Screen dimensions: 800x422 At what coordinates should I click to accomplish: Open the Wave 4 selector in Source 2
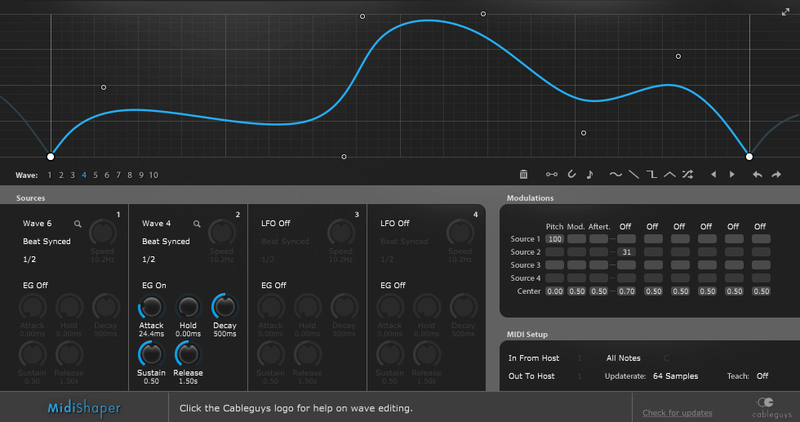point(157,224)
